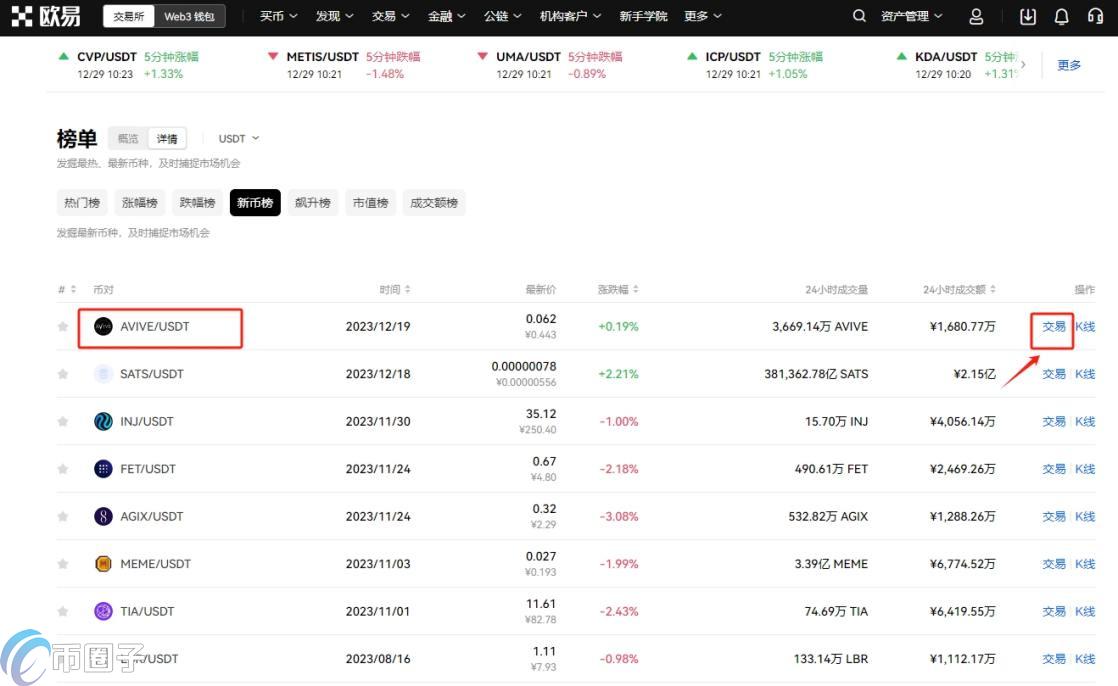
Task: Open the 新手学院 menu item
Action: click(x=643, y=16)
